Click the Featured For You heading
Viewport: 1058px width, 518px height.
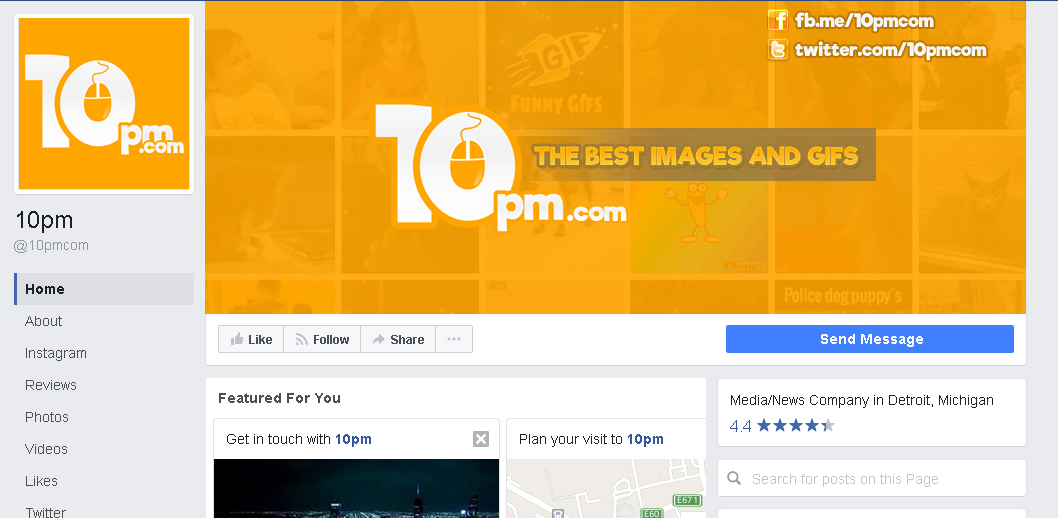pyautogui.click(x=279, y=398)
